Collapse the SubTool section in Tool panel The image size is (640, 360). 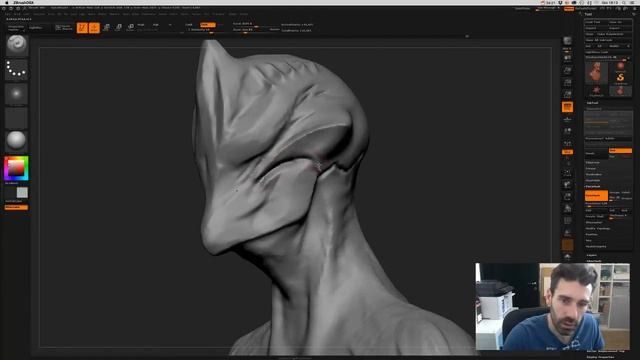pos(592,103)
